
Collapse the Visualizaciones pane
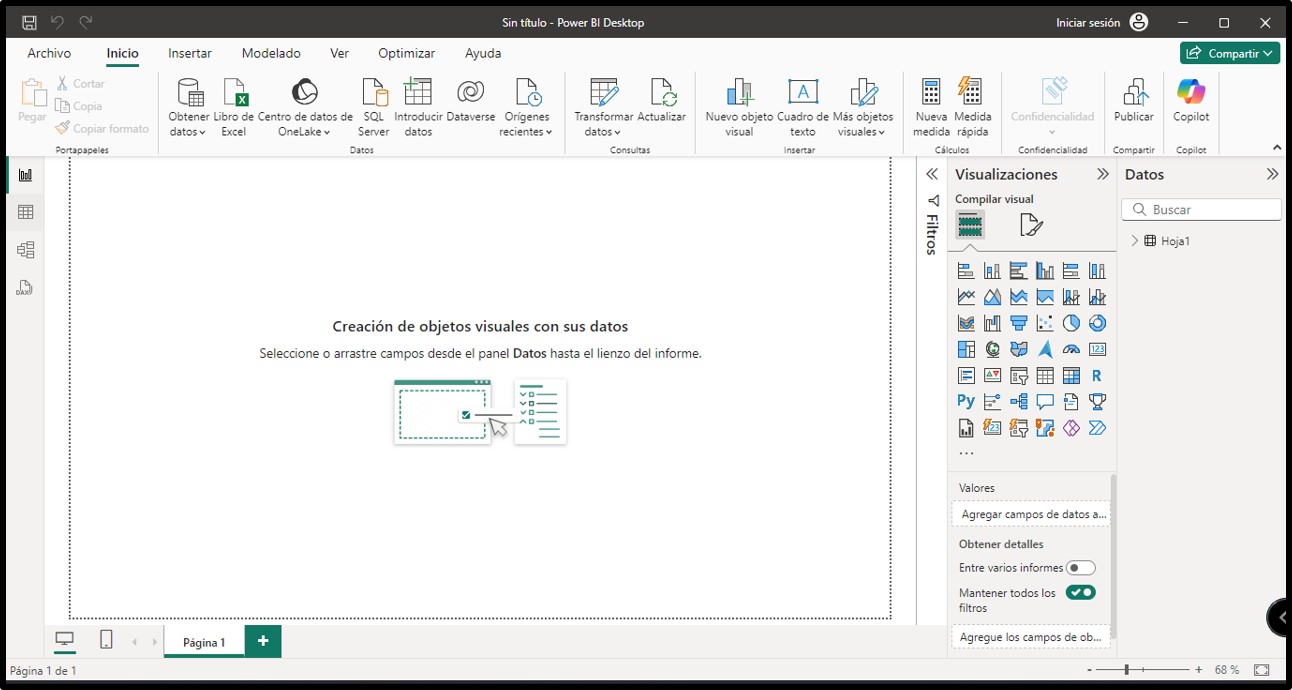click(1103, 174)
